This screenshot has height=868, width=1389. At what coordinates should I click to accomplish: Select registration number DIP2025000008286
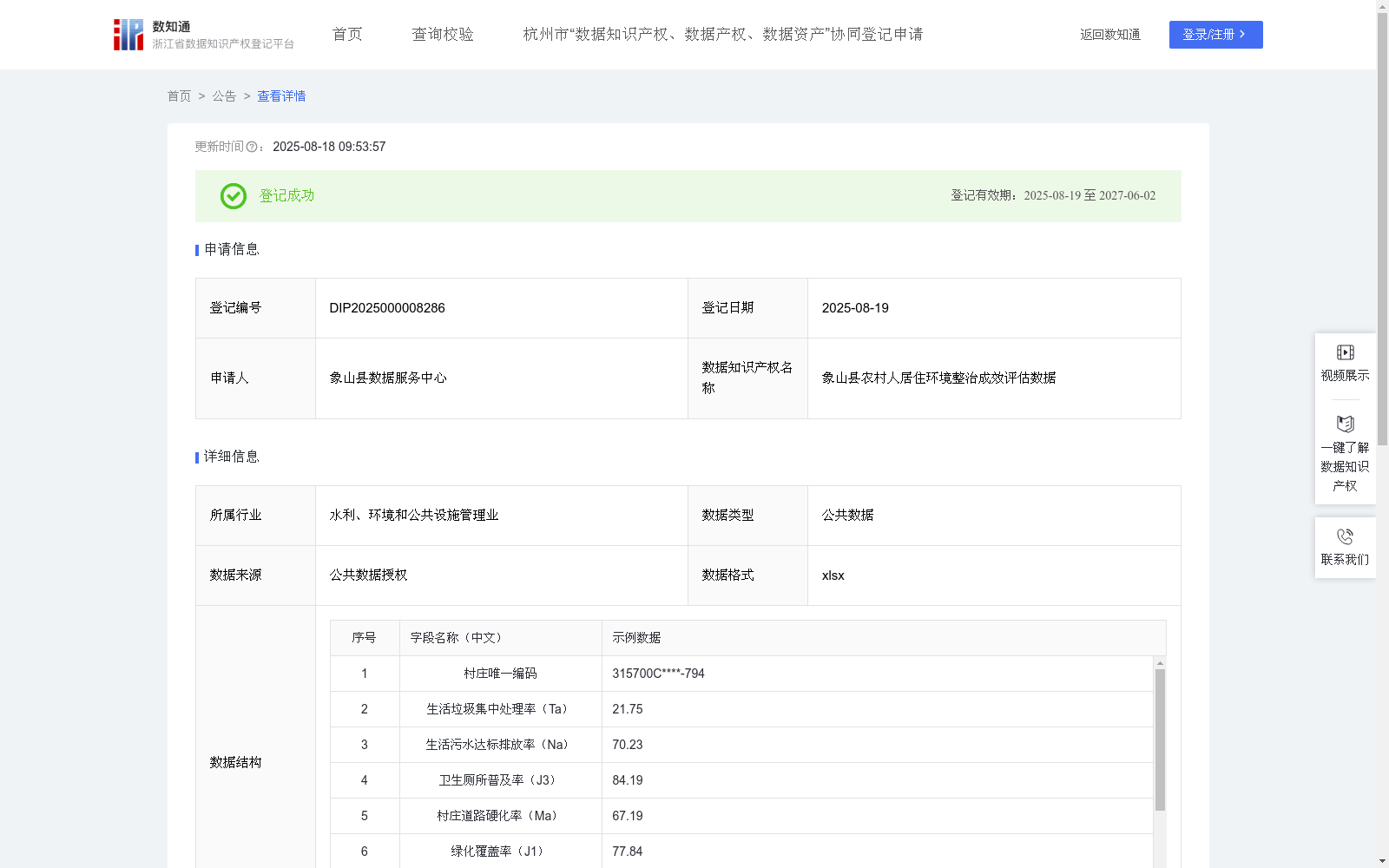(387, 308)
